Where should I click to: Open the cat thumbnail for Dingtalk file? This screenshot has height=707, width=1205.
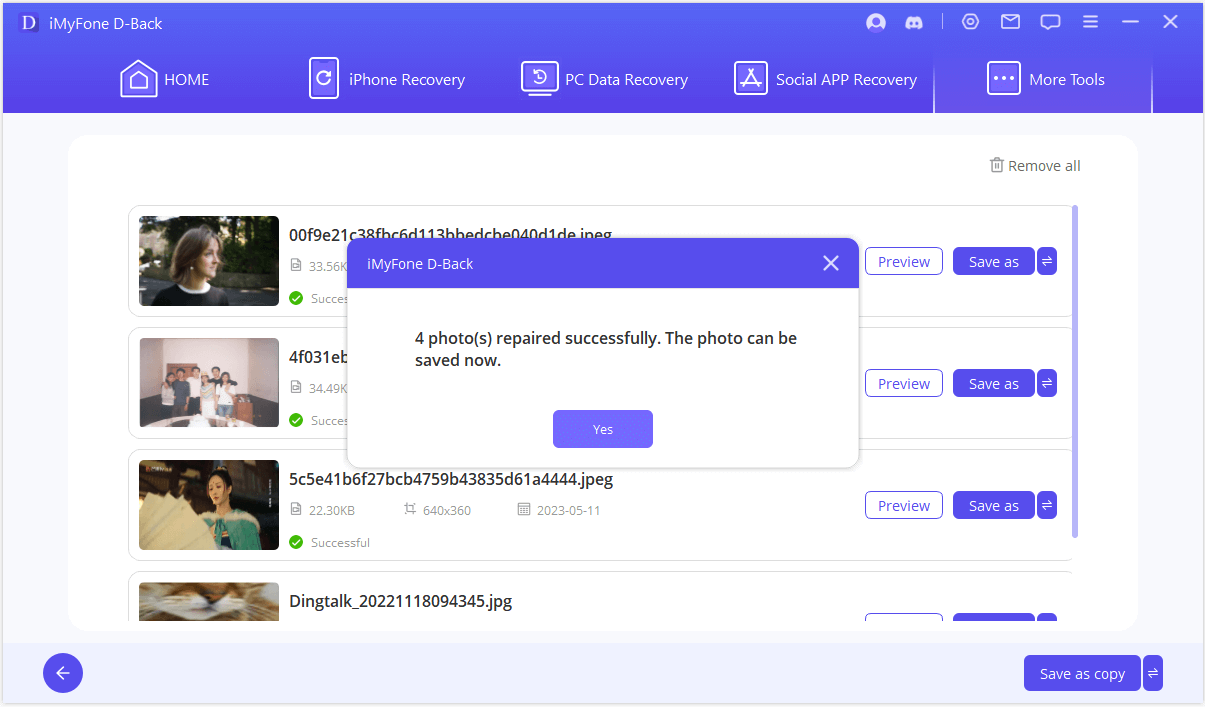point(209,602)
